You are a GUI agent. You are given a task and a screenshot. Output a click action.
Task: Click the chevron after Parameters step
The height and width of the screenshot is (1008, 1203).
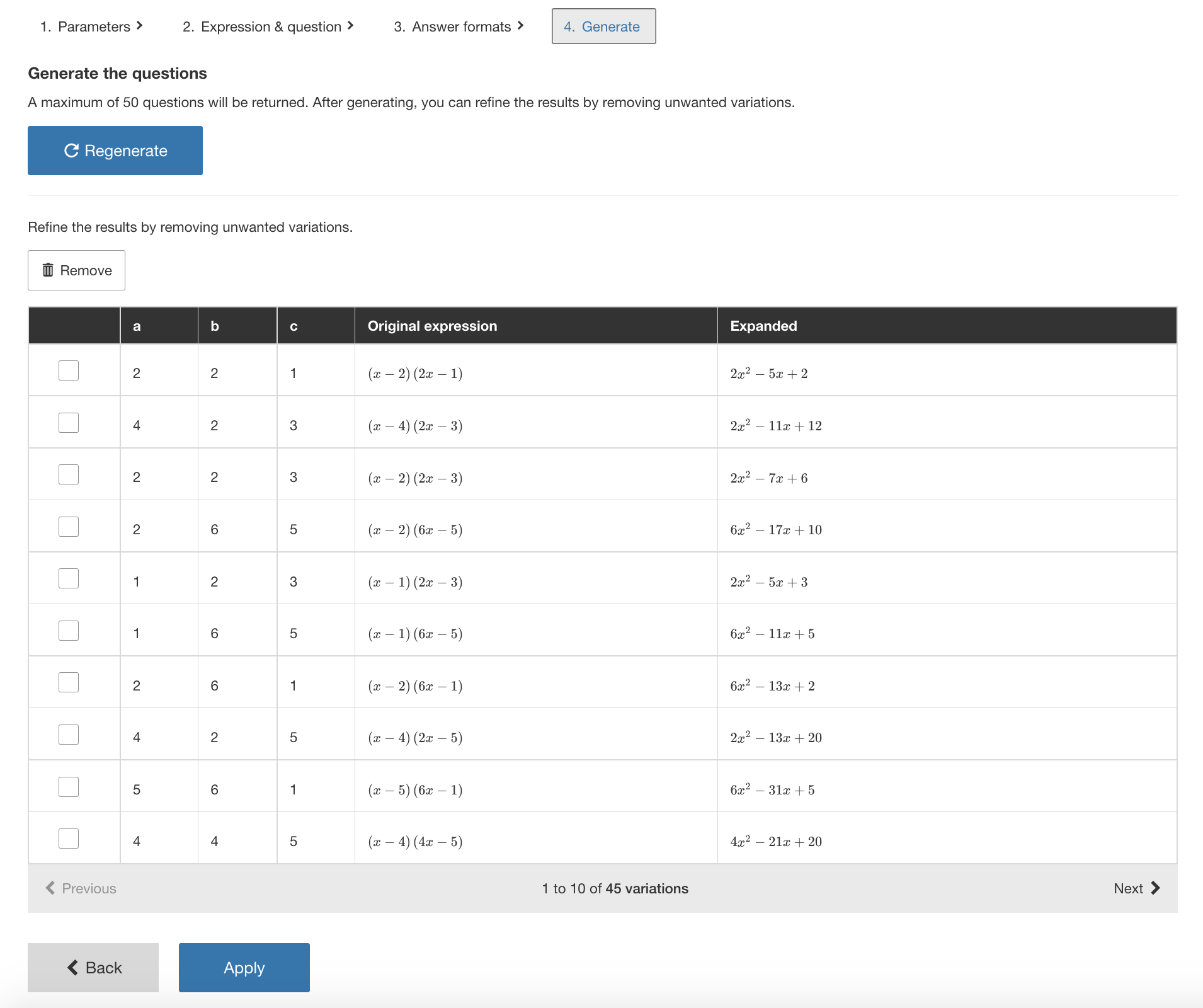click(140, 26)
